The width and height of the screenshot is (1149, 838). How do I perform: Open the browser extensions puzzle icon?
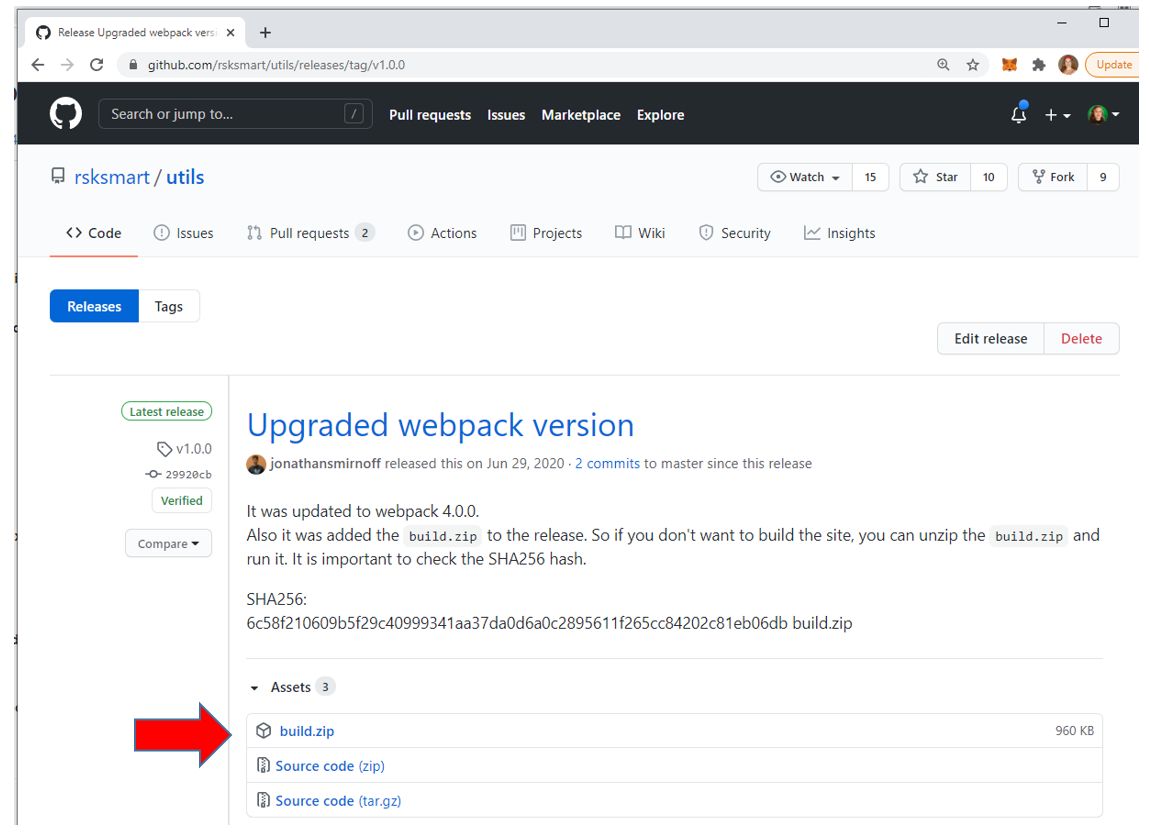click(1039, 65)
